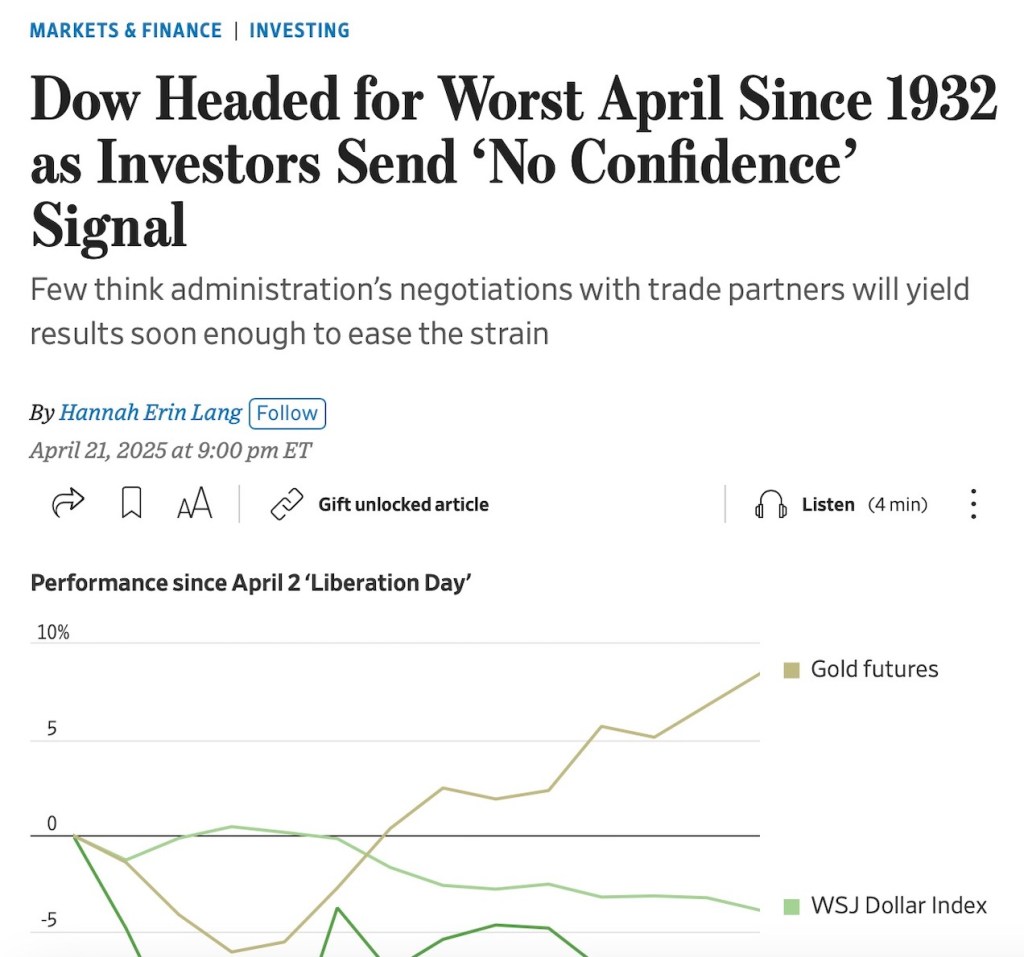The width and height of the screenshot is (1024, 957).
Task: Follow the author with the Follow button
Action: [x=287, y=413]
